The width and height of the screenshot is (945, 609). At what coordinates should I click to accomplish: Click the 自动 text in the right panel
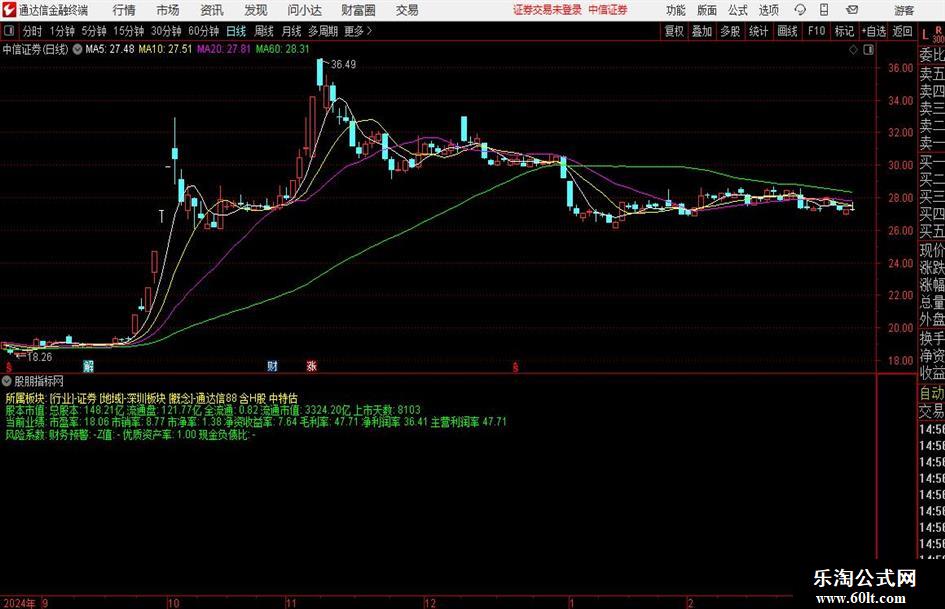coord(932,393)
